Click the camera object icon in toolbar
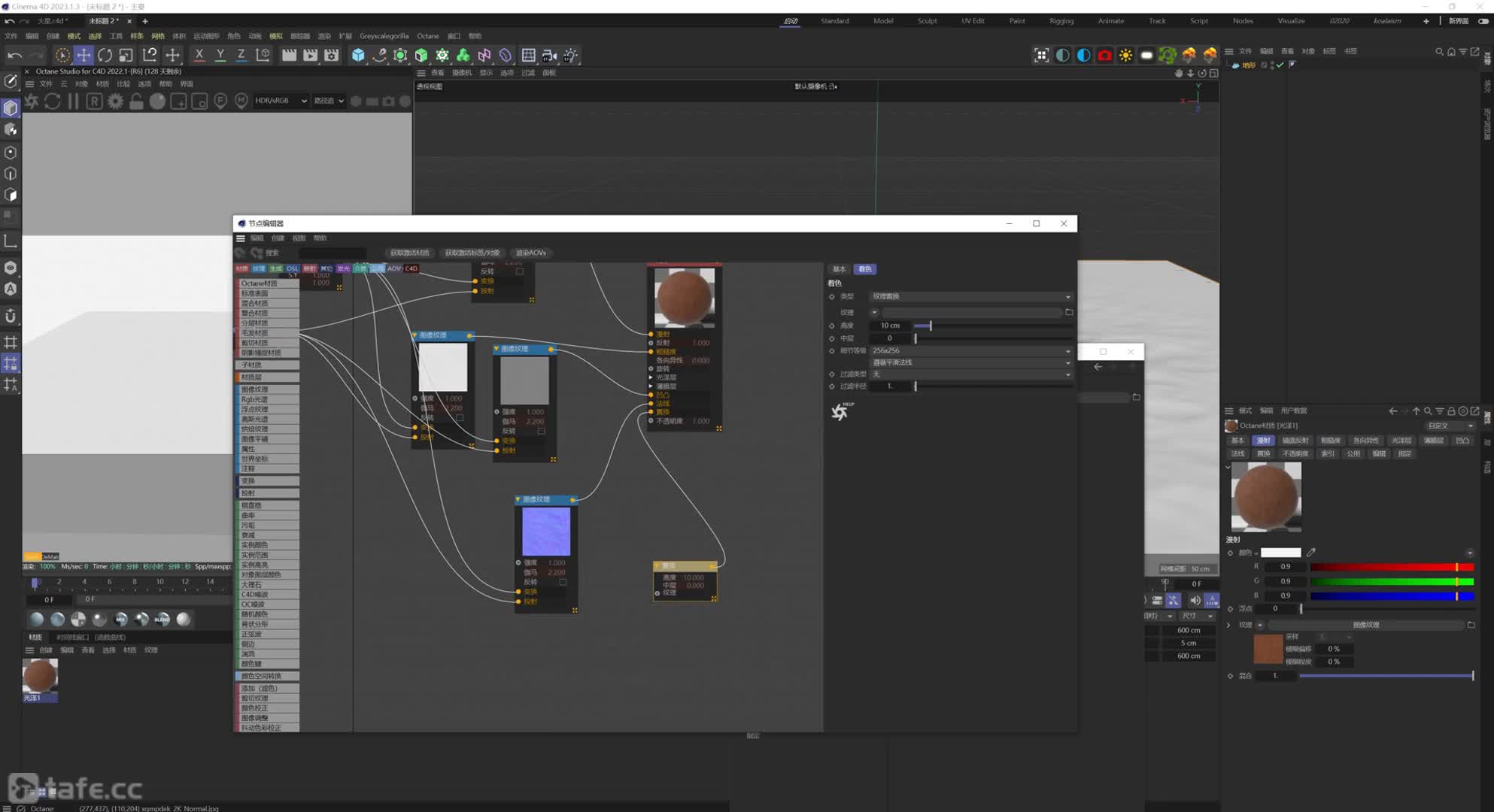The image size is (1494, 812). coord(550,55)
